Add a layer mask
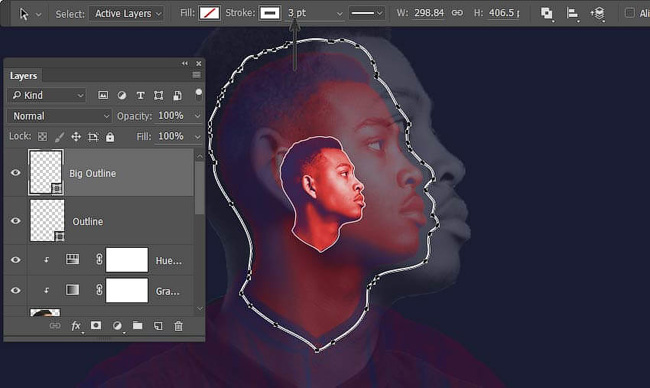Image resolution: width=650 pixels, height=388 pixels. (x=96, y=325)
